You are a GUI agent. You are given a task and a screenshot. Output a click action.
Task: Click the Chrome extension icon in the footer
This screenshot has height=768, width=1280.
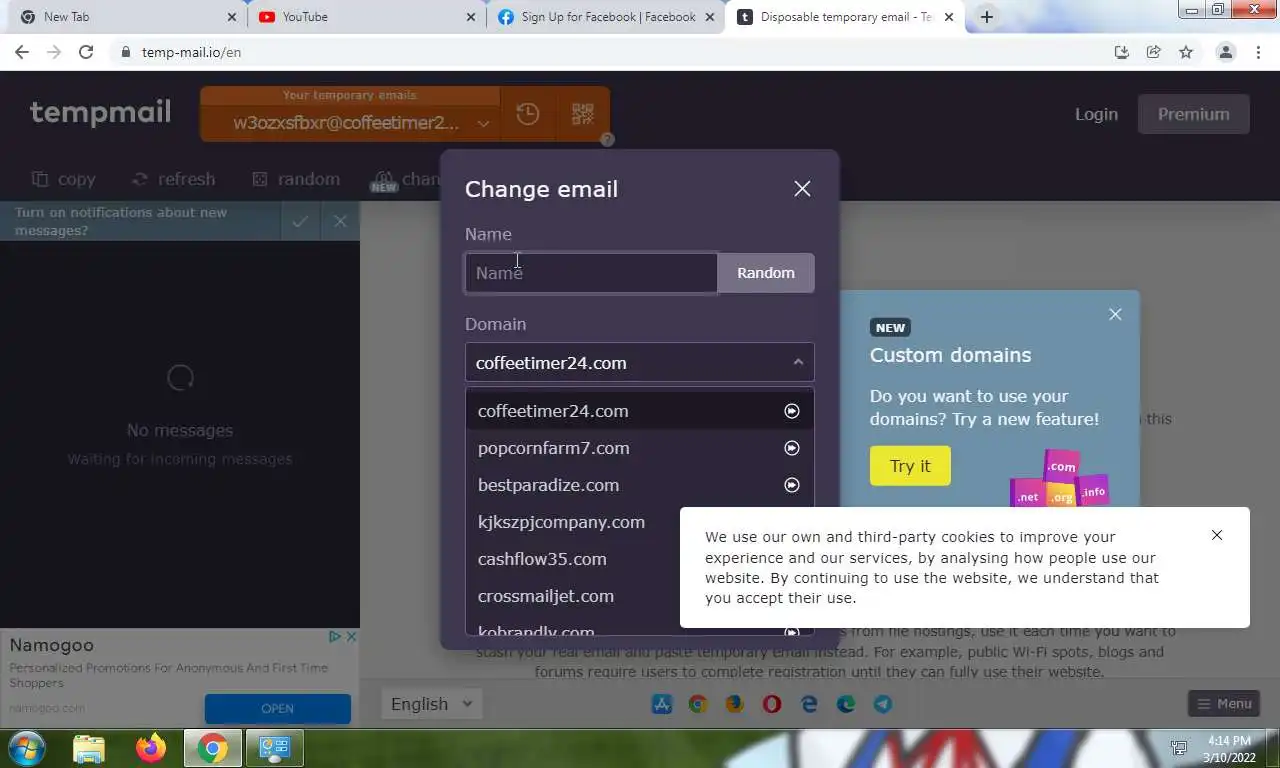698,704
